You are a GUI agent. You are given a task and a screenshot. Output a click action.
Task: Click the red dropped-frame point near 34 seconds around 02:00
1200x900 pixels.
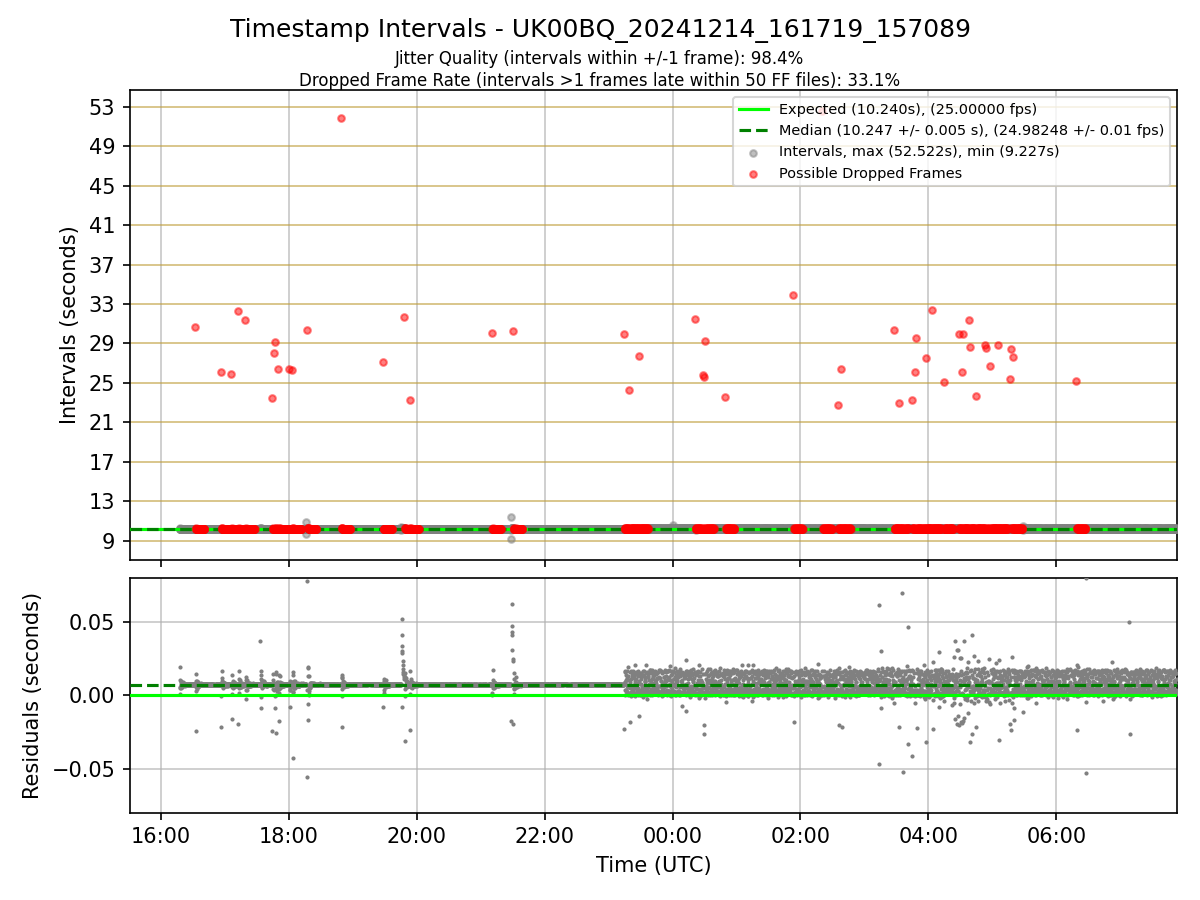793,295
